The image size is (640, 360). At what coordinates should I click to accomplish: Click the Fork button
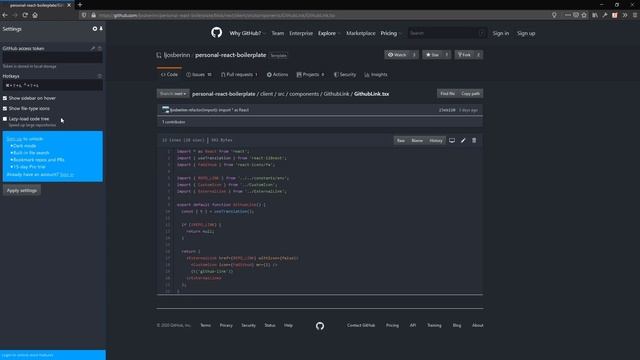pyautogui.click(x=464, y=55)
